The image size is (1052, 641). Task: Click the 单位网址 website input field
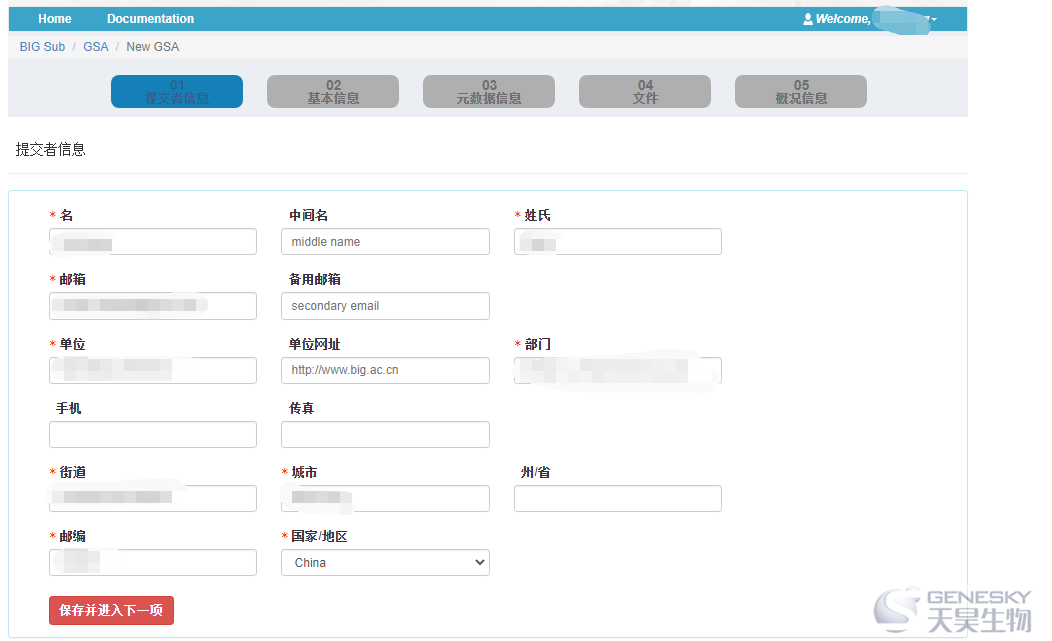(x=385, y=370)
